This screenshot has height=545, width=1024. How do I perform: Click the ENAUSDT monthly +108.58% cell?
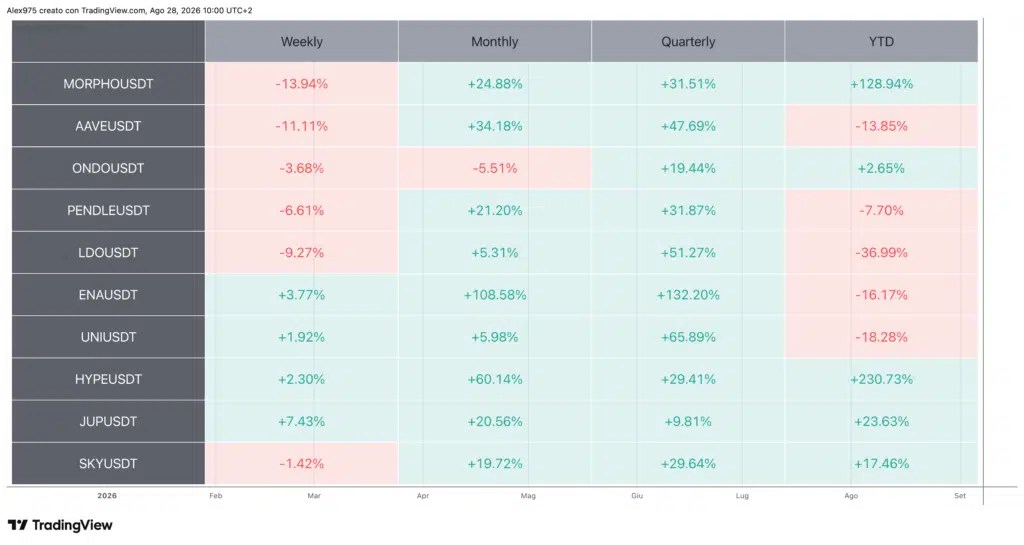(495, 295)
